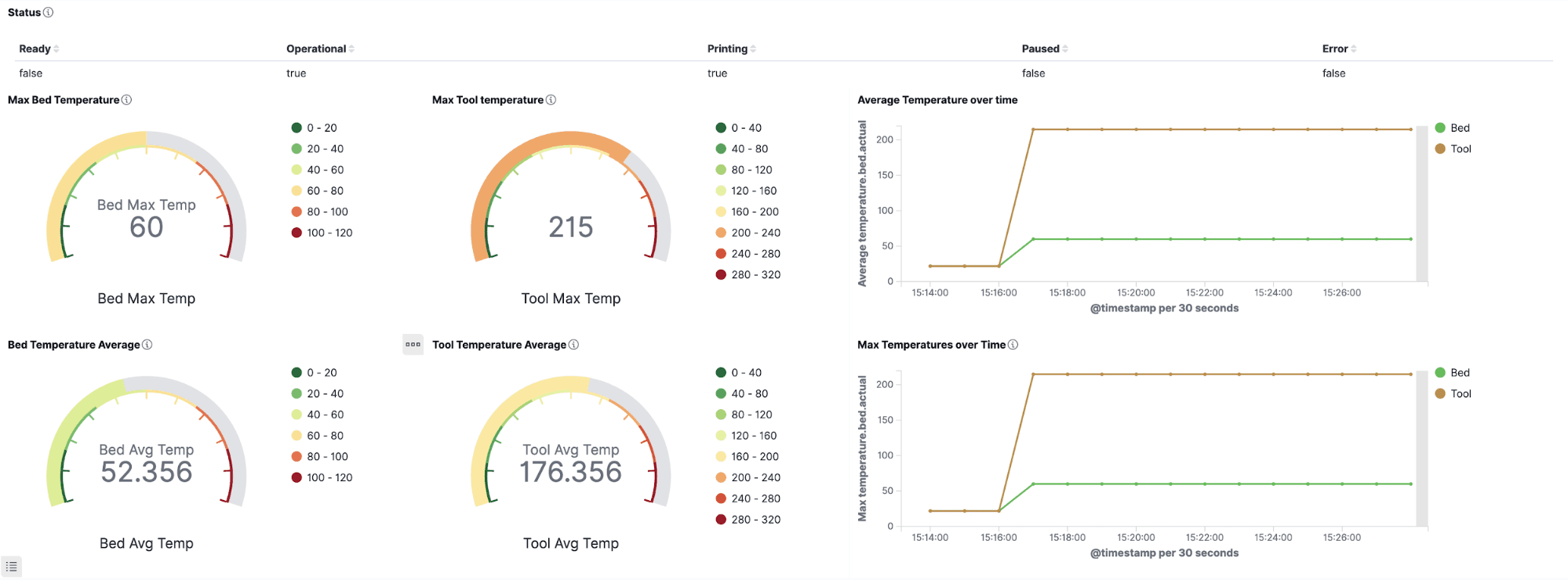Screen dimensions: 1568x580
Task: Click Bed Temperature Average info icon
Action: (x=147, y=345)
